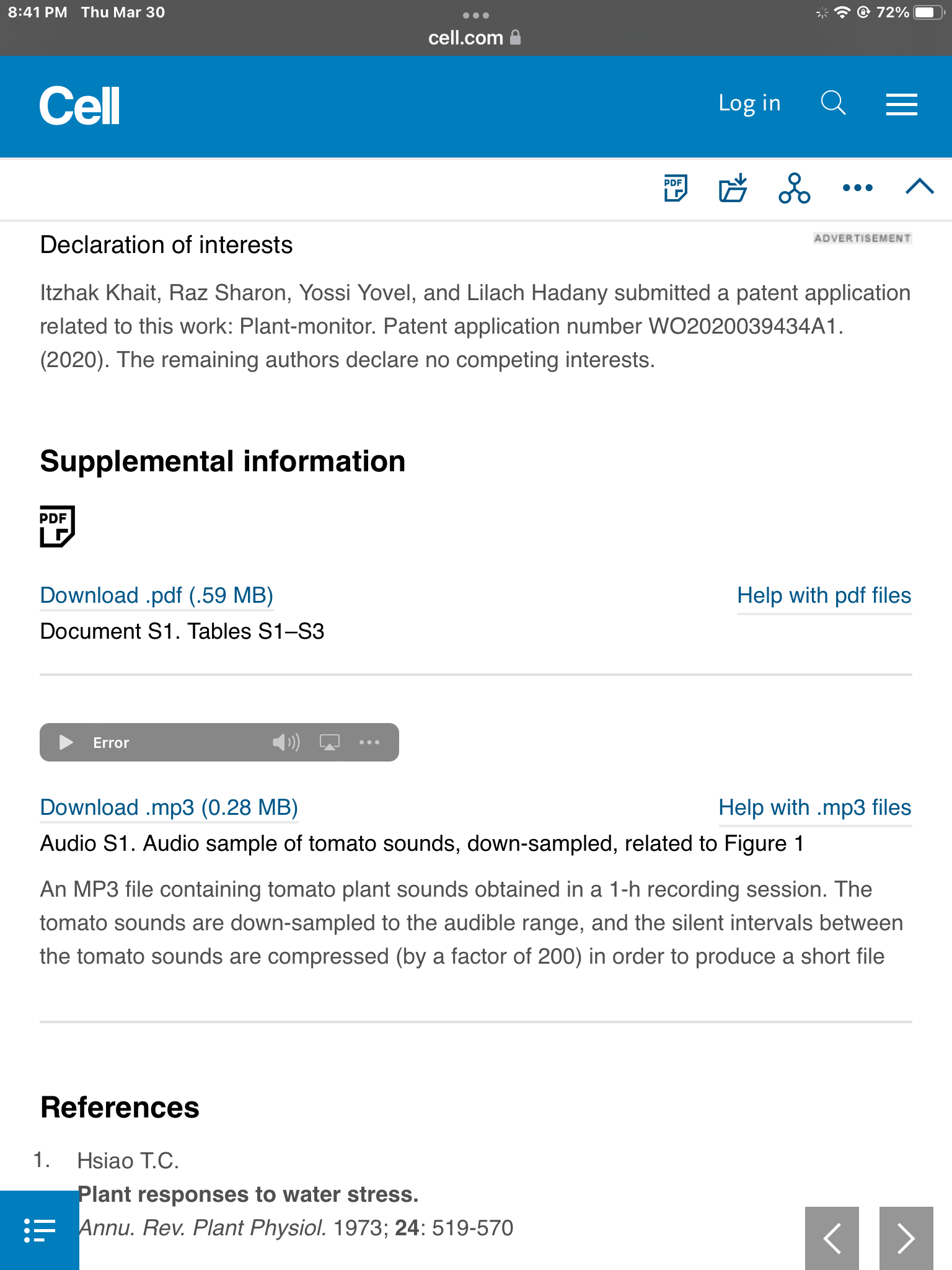Screen dimensions: 952x1270
Task: Go to the next article arrow
Action: tap(906, 1238)
